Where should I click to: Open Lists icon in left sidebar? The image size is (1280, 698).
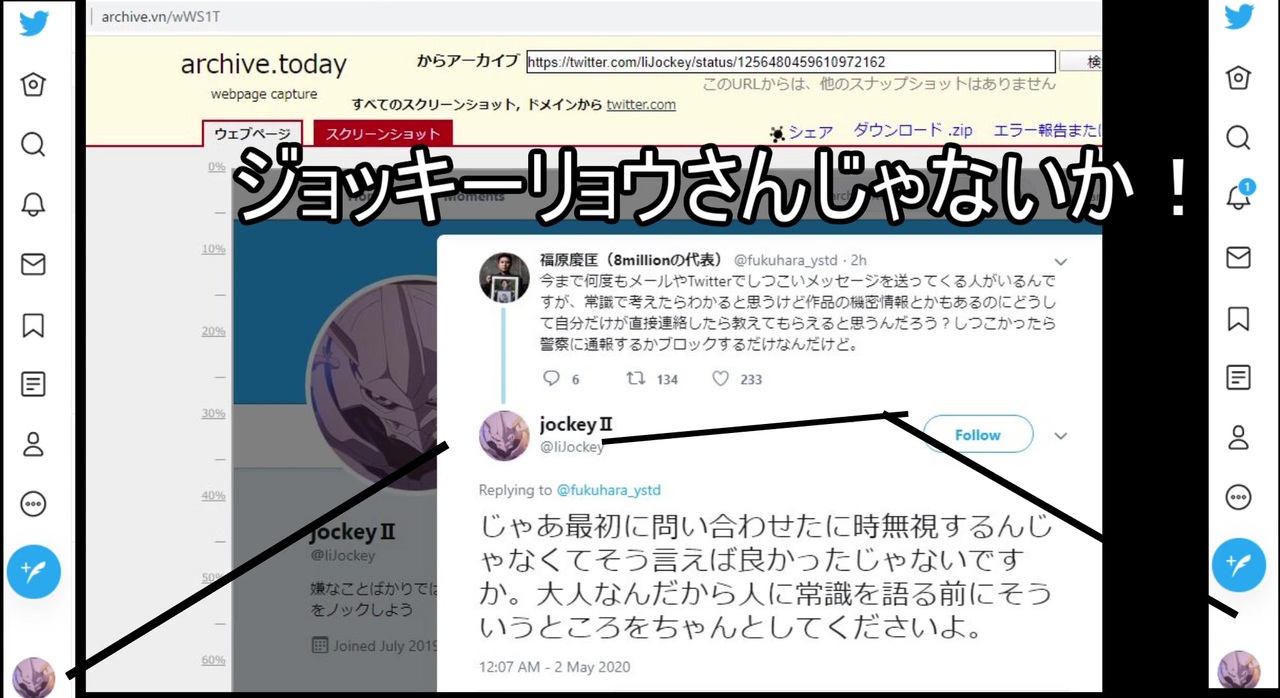(x=33, y=384)
